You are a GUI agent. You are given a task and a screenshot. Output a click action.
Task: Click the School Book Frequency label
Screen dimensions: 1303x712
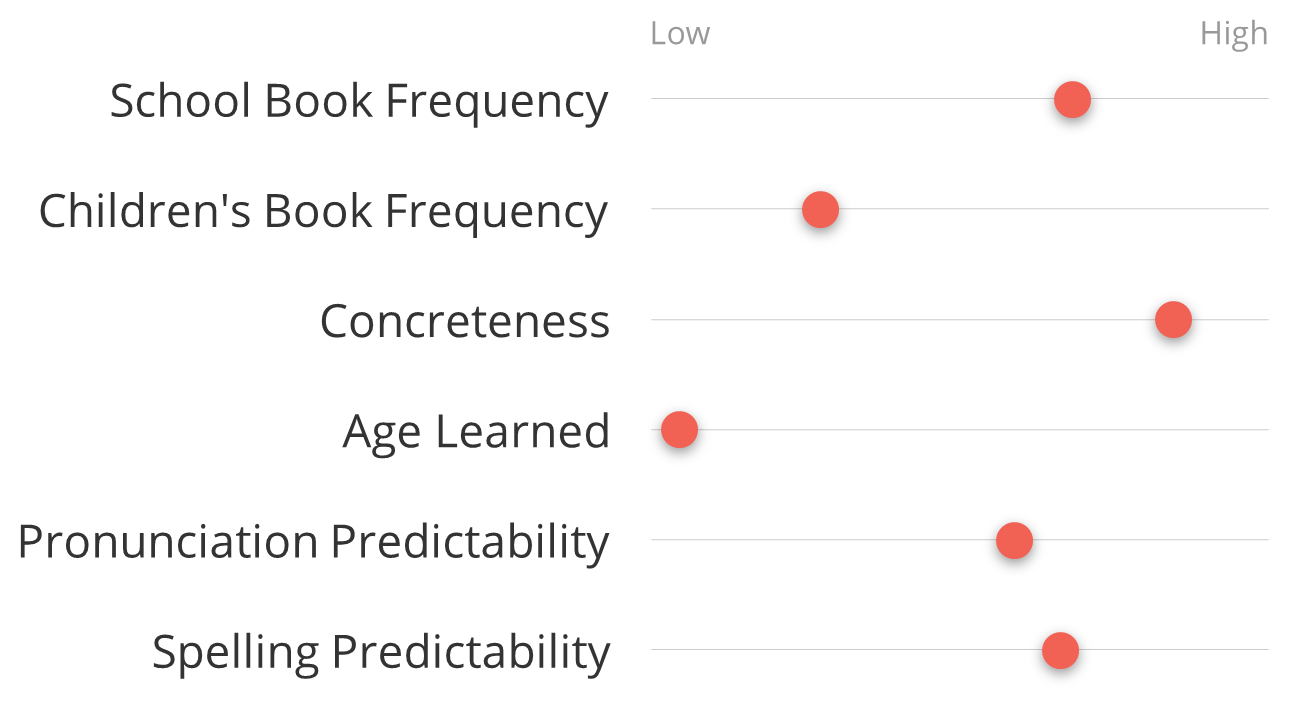click(359, 101)
